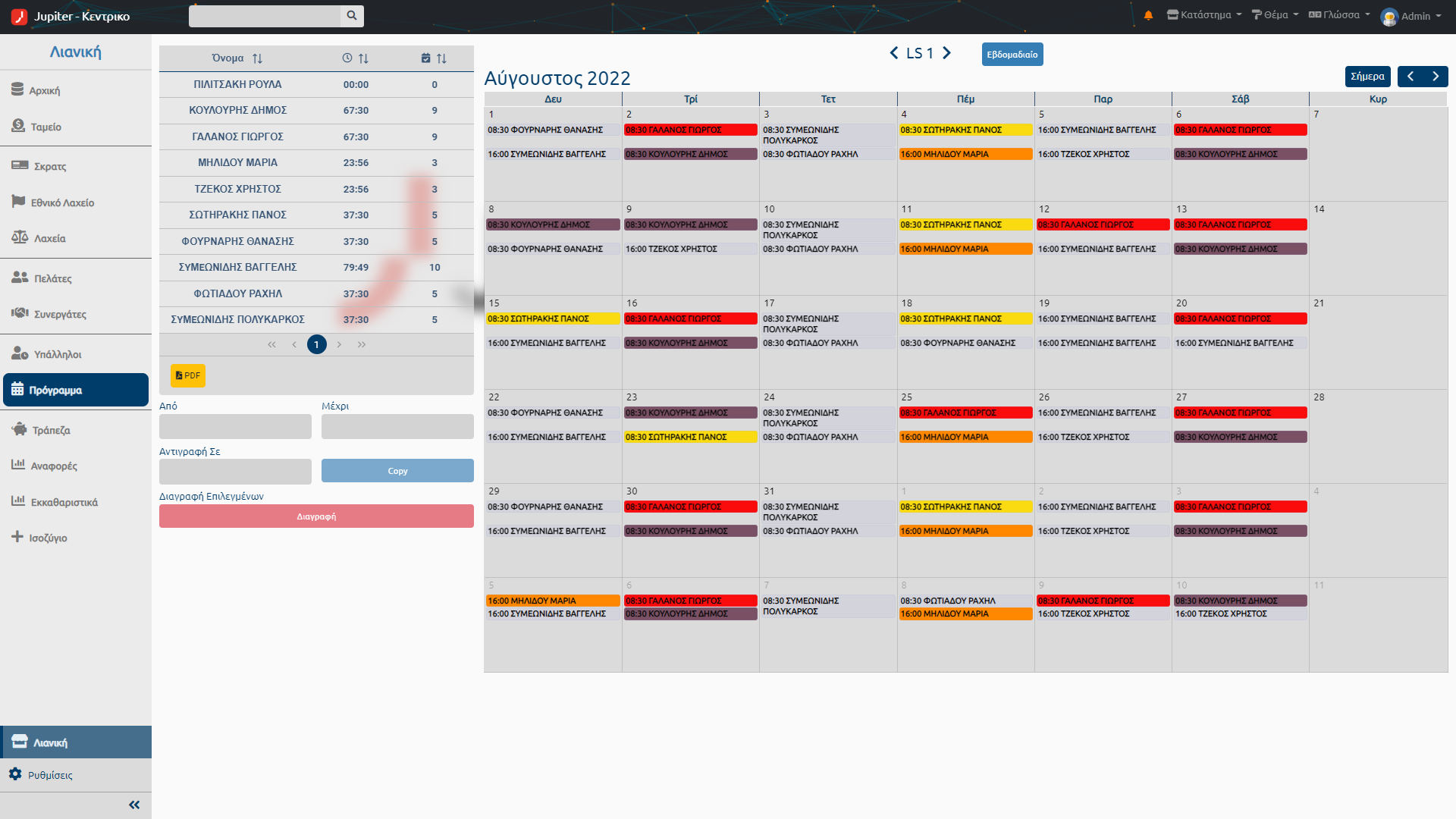Screen dimensions: 1456x819
Task: Switch to Εβδομαδιαίο weekly view
Action: tap(1012, 55)
